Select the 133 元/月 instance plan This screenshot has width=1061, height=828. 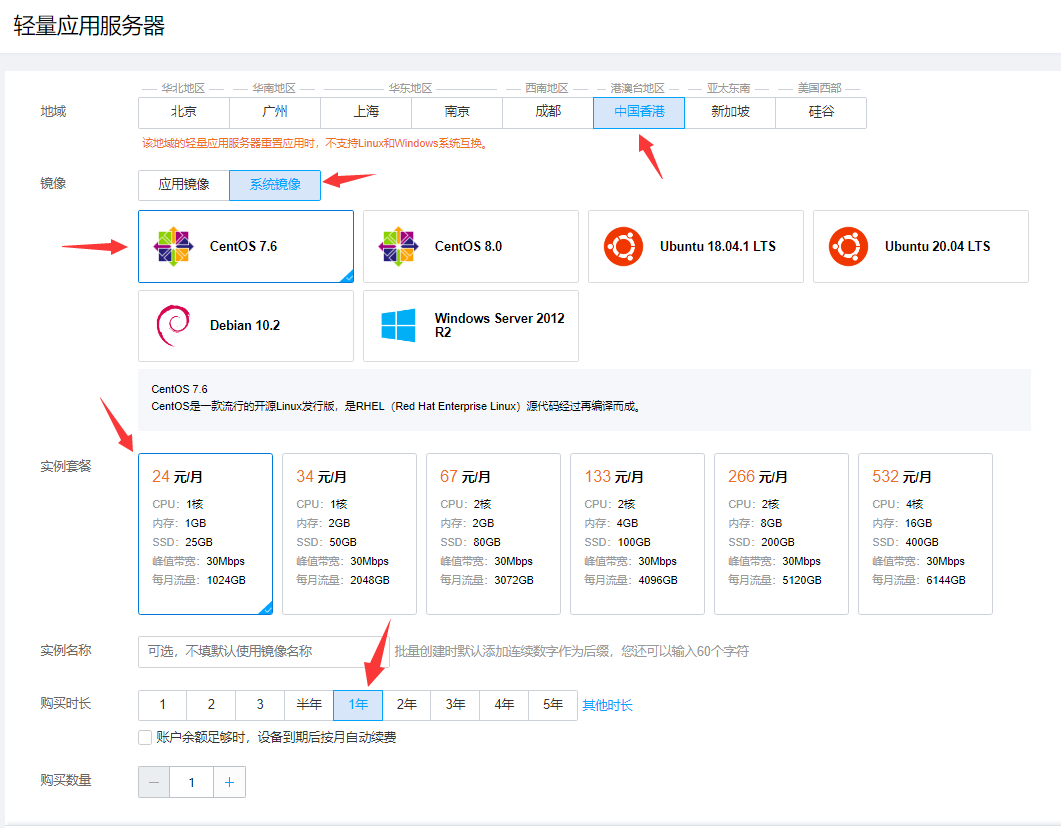pos(637,534)
